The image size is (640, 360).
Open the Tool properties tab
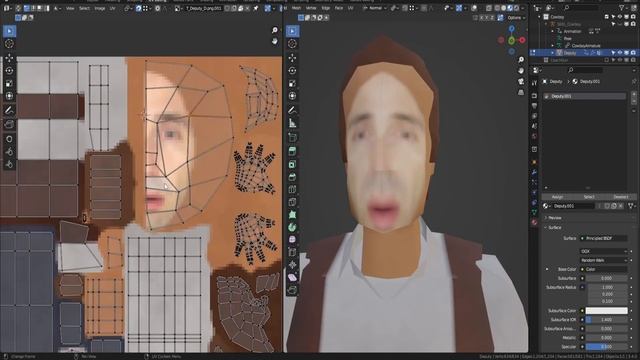coord(535,82)
